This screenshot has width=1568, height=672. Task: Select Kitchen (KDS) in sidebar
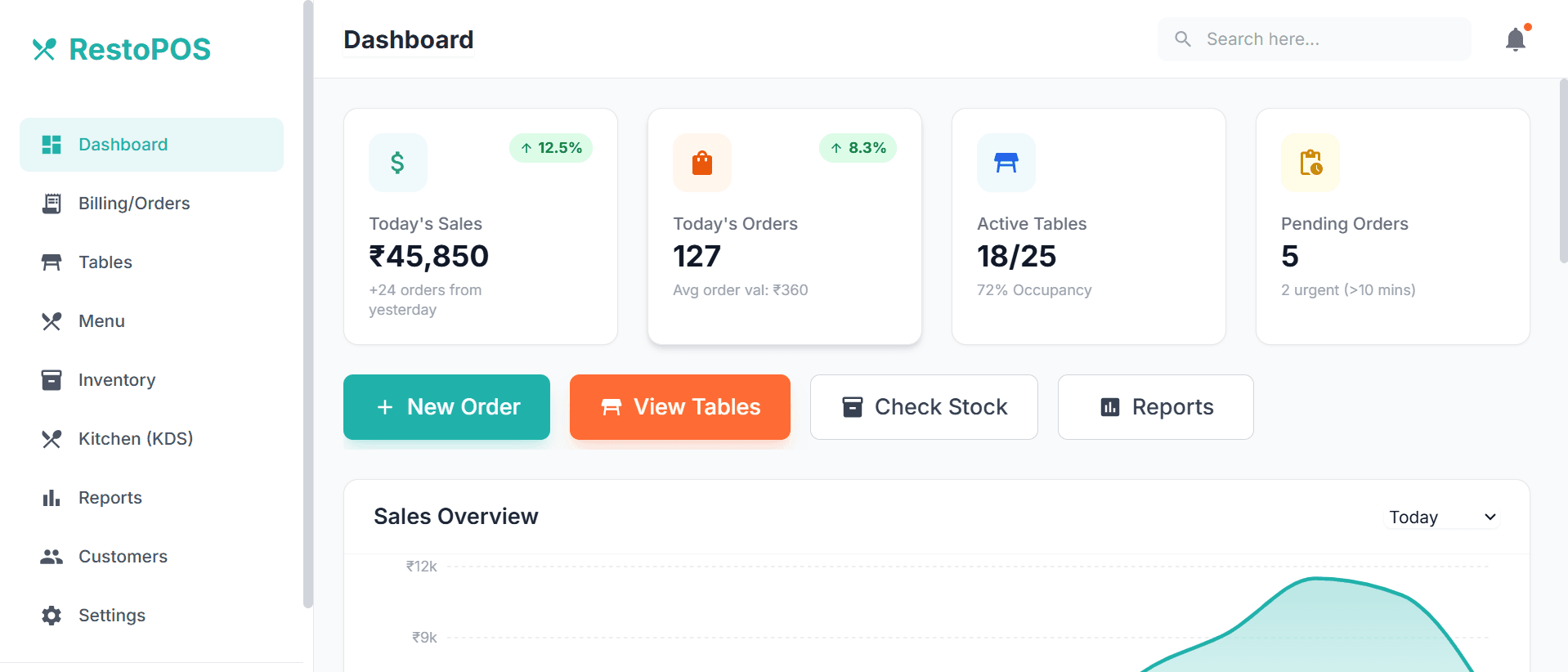tap(151, 439)
